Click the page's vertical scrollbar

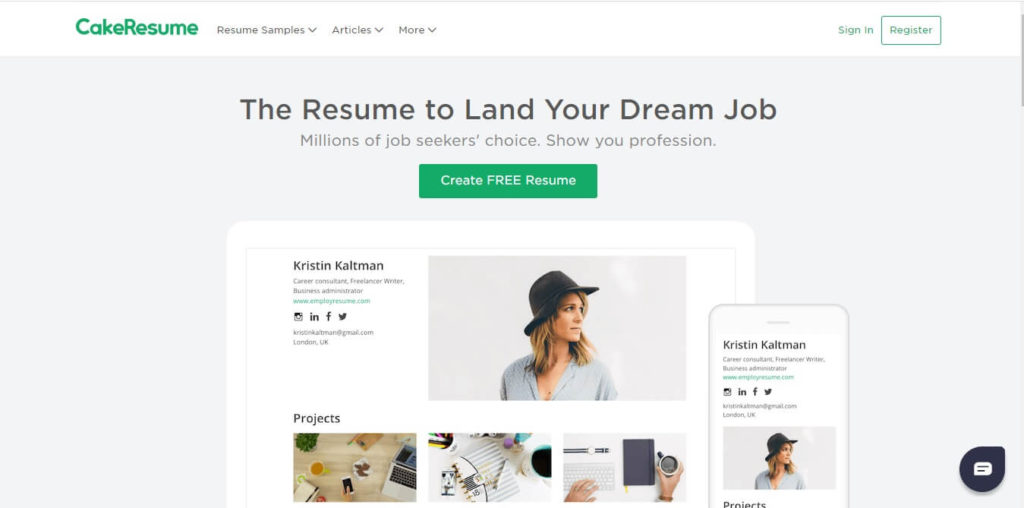point(1021,255)
